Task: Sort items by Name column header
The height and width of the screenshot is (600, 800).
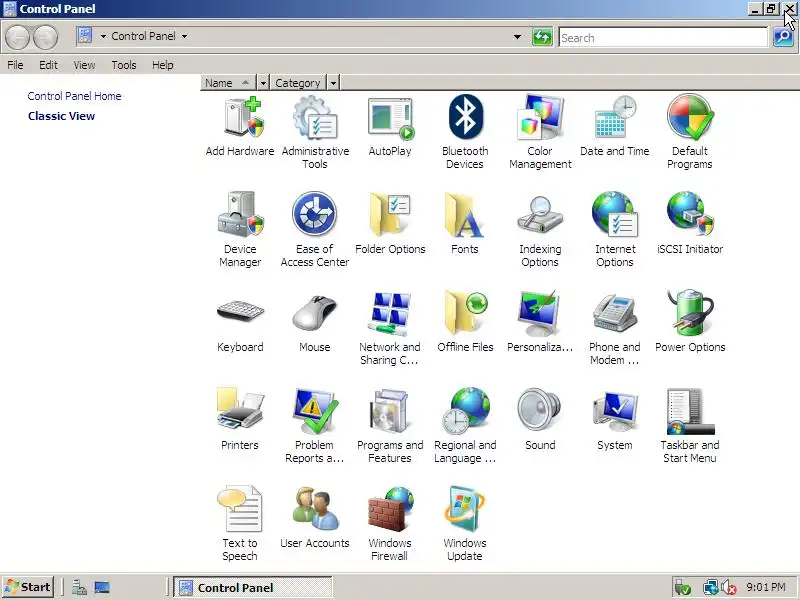Action: point(229,83)
